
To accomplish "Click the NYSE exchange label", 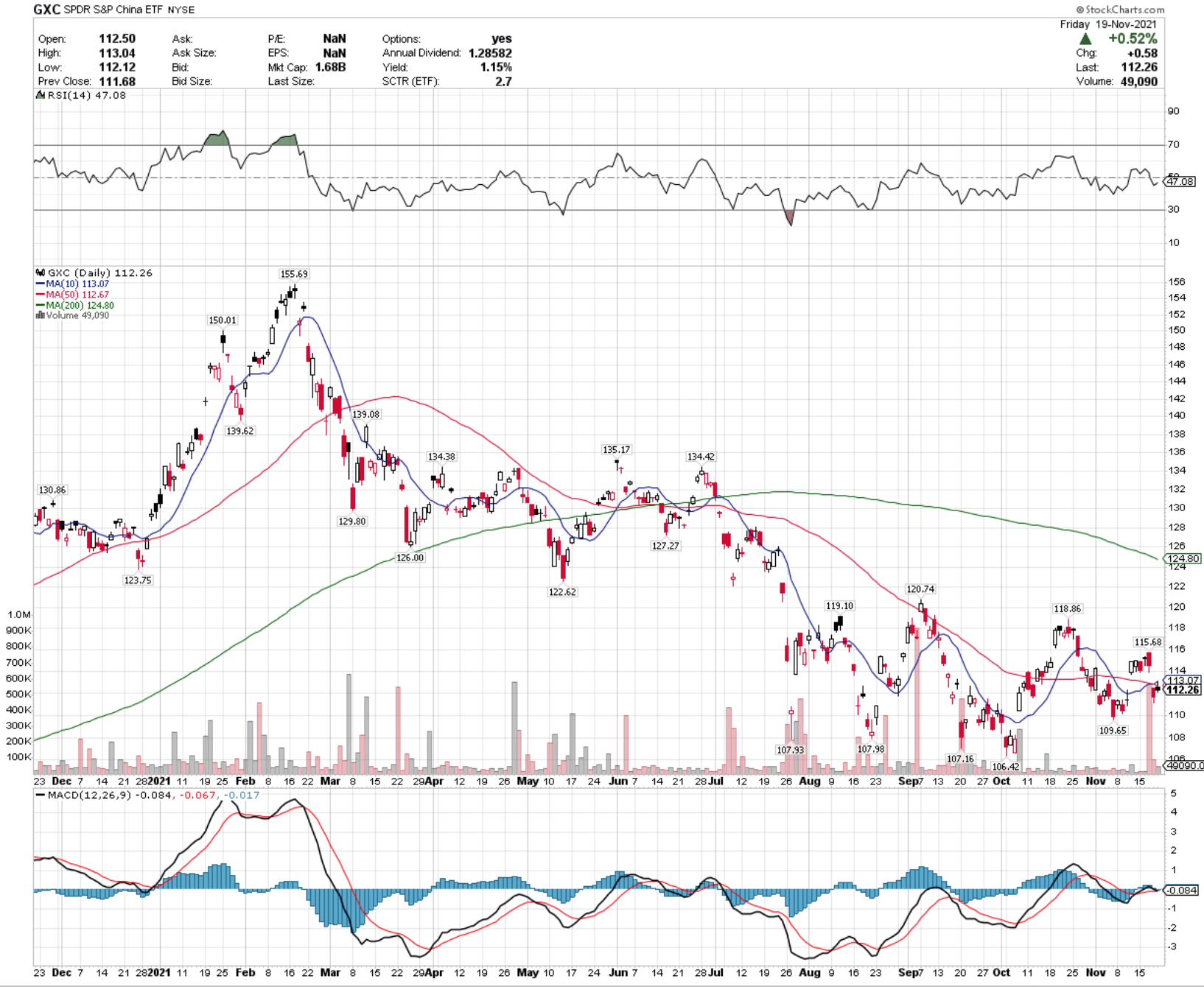I will 181,10.
